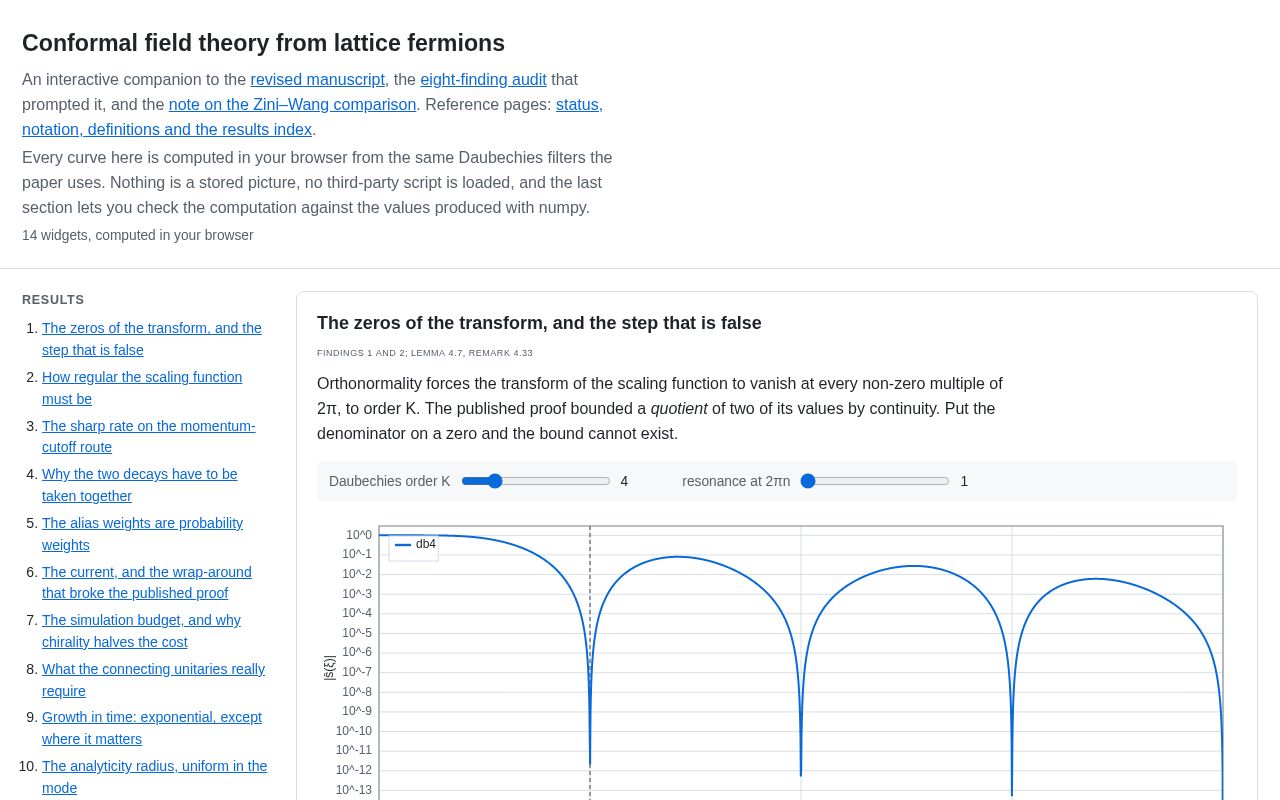Go to 'How regular the scaling function must be'

[142, 388]
